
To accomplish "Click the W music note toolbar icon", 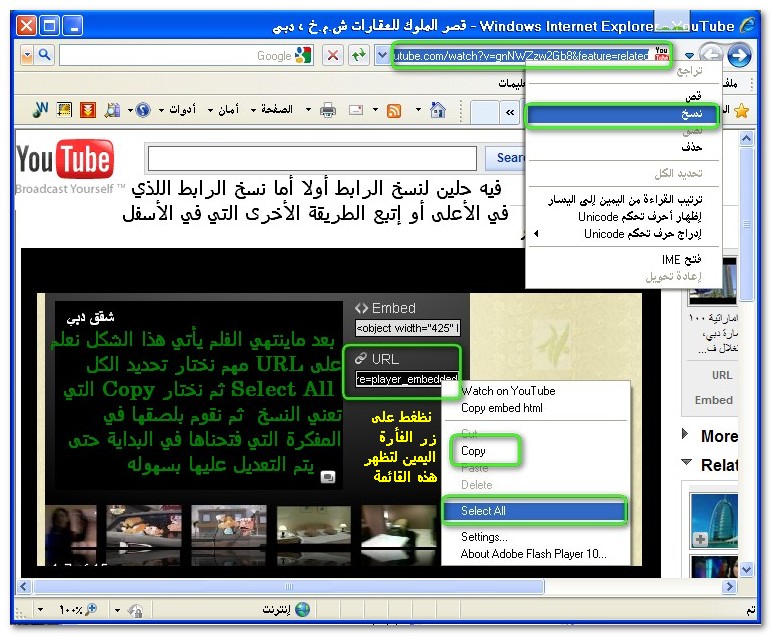I will [40, 109].
